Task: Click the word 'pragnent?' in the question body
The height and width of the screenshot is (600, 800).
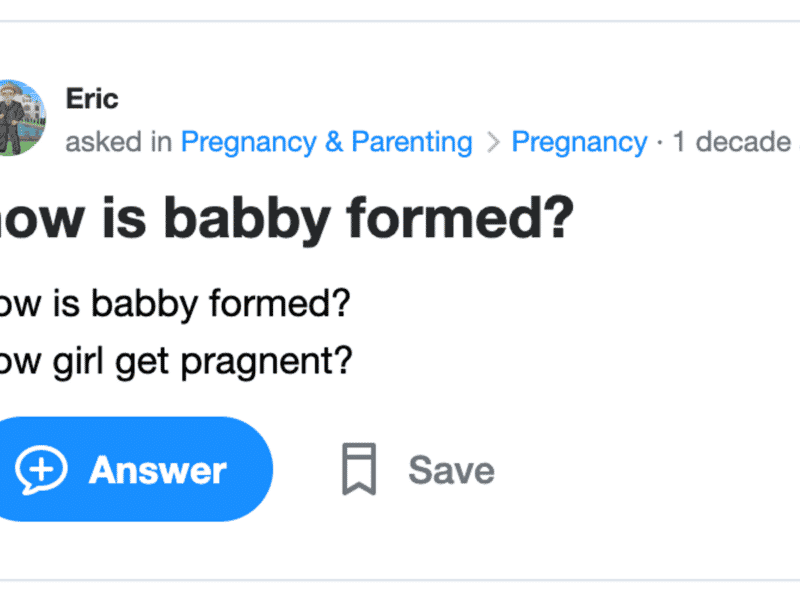Action: (267, 363)
